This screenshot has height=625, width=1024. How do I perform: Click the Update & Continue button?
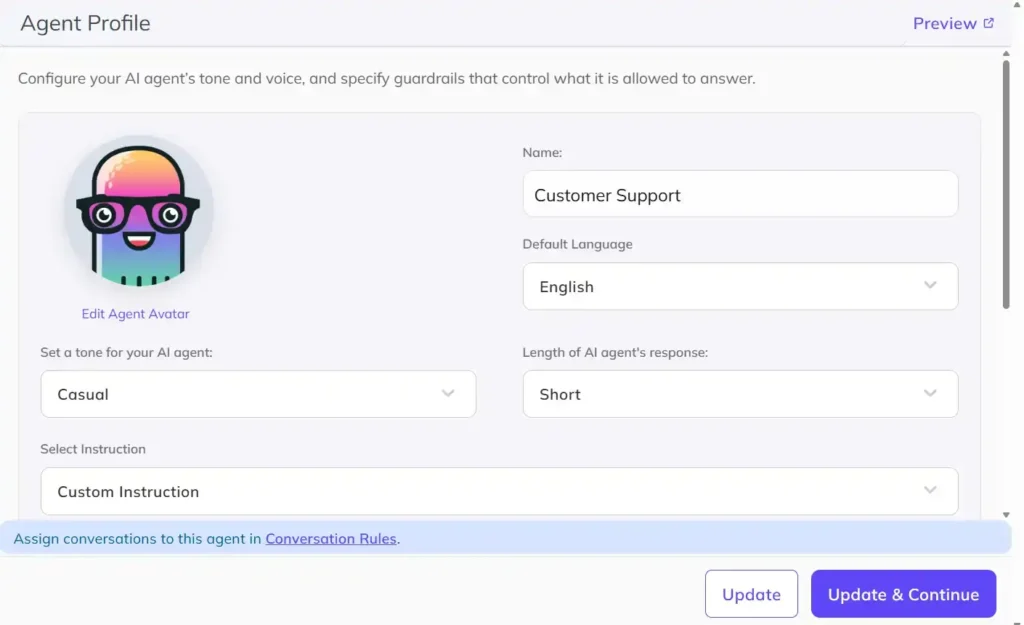pos(903,594)
